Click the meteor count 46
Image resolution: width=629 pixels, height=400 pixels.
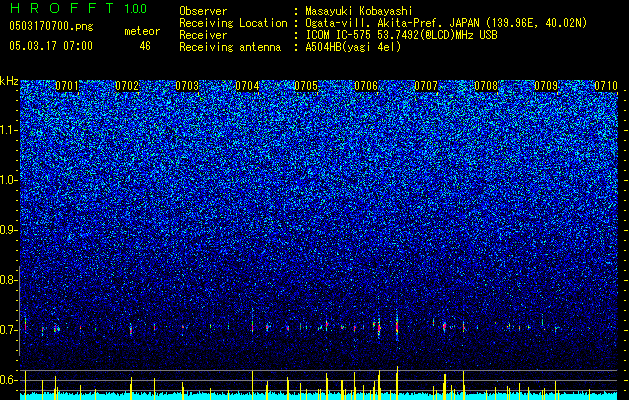pos(145,46)
